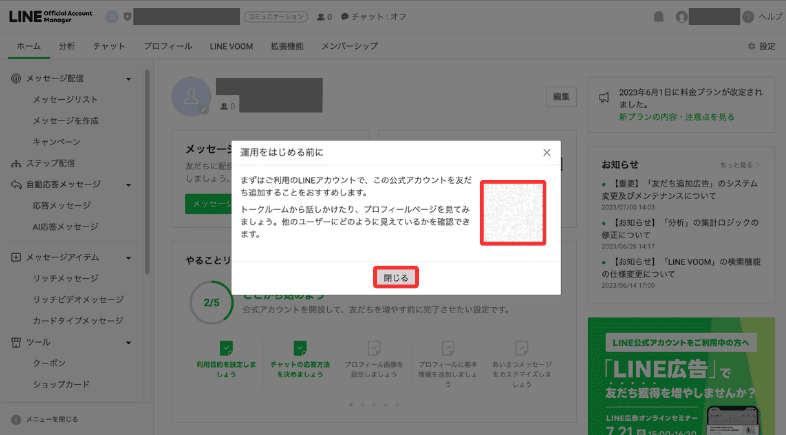Click the megaphone announcement icon
This screenshot has width=786, height=435.
click(x=604, y=97)
